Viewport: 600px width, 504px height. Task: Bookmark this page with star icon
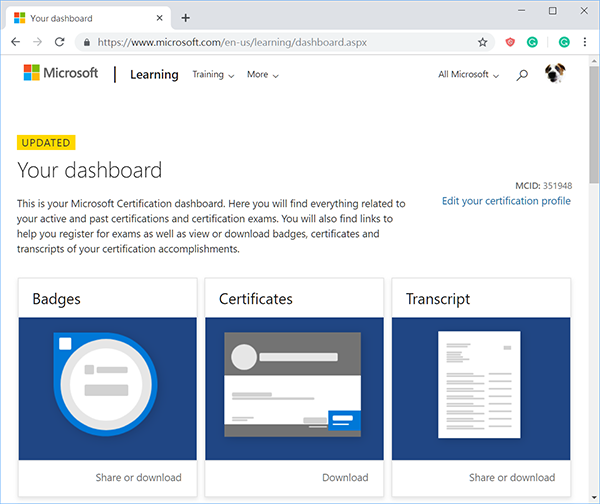483,43
